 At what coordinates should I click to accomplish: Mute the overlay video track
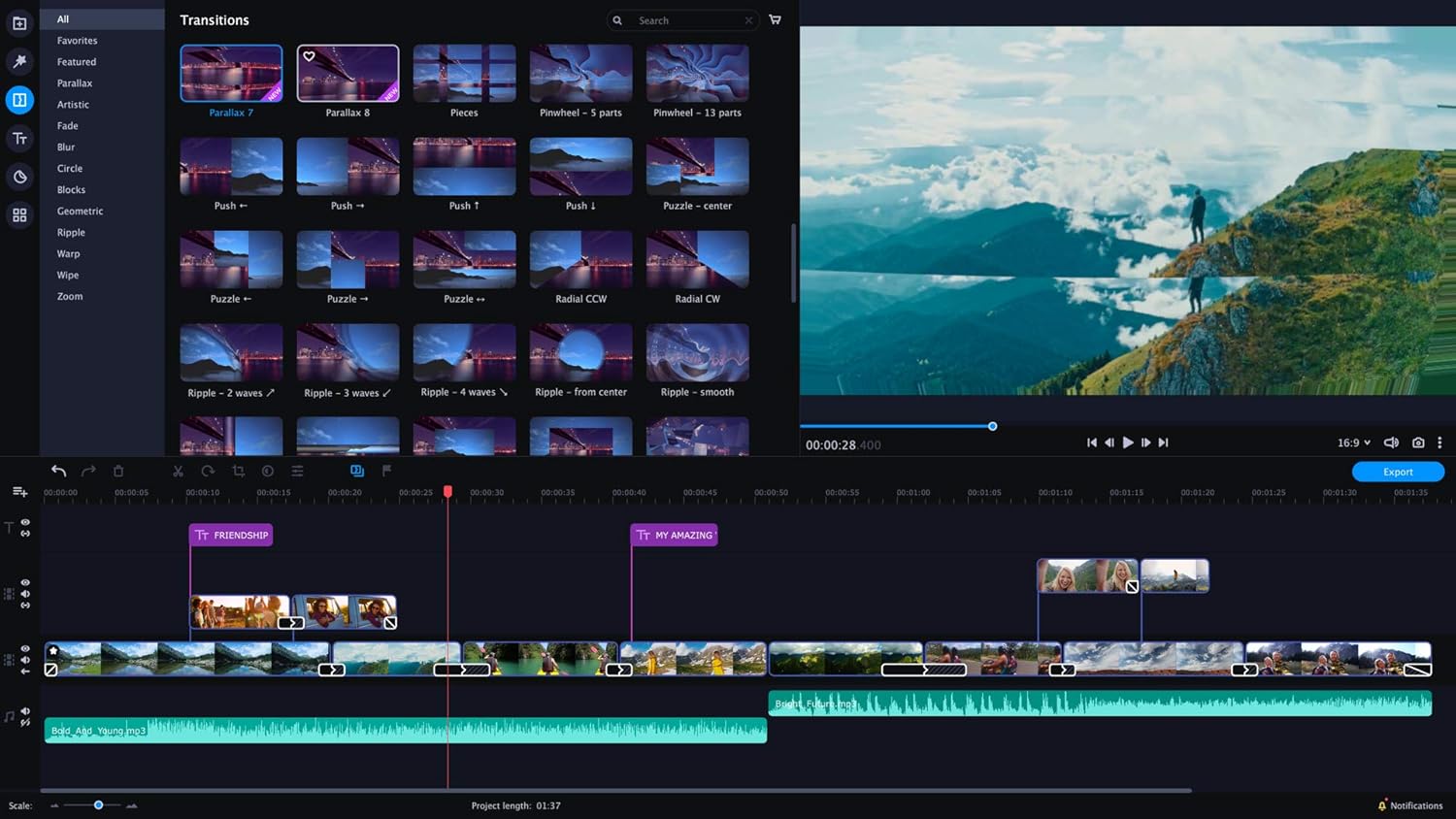click(x=25, y=594)
